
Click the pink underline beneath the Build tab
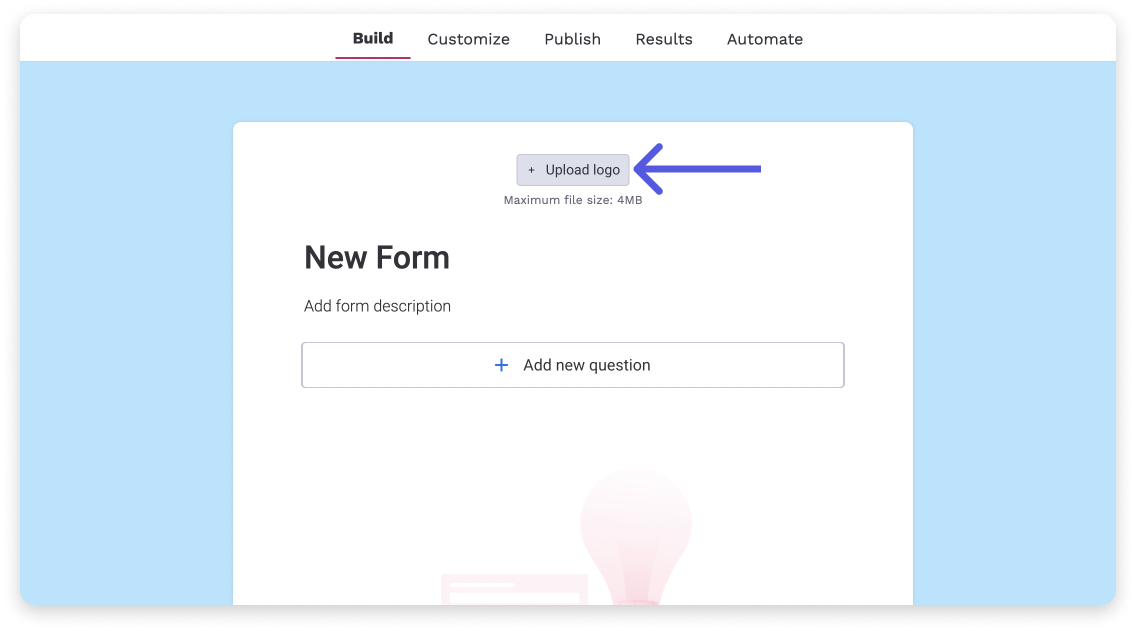click(x=372, y=57)
